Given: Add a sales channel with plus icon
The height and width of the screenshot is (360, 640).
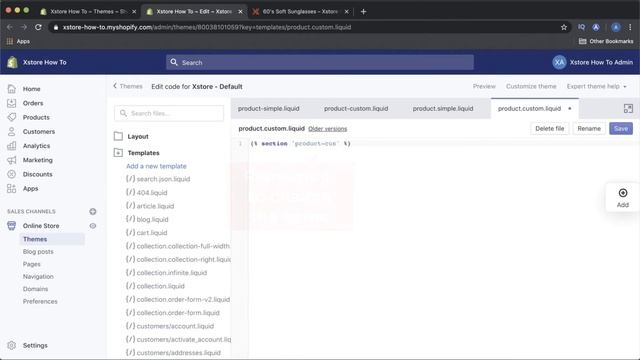Looking at the screenshot, I should click(x=93, y=211).
